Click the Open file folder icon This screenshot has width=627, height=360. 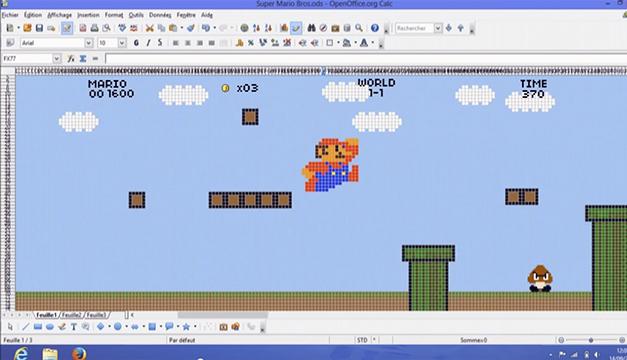point(27,28)
